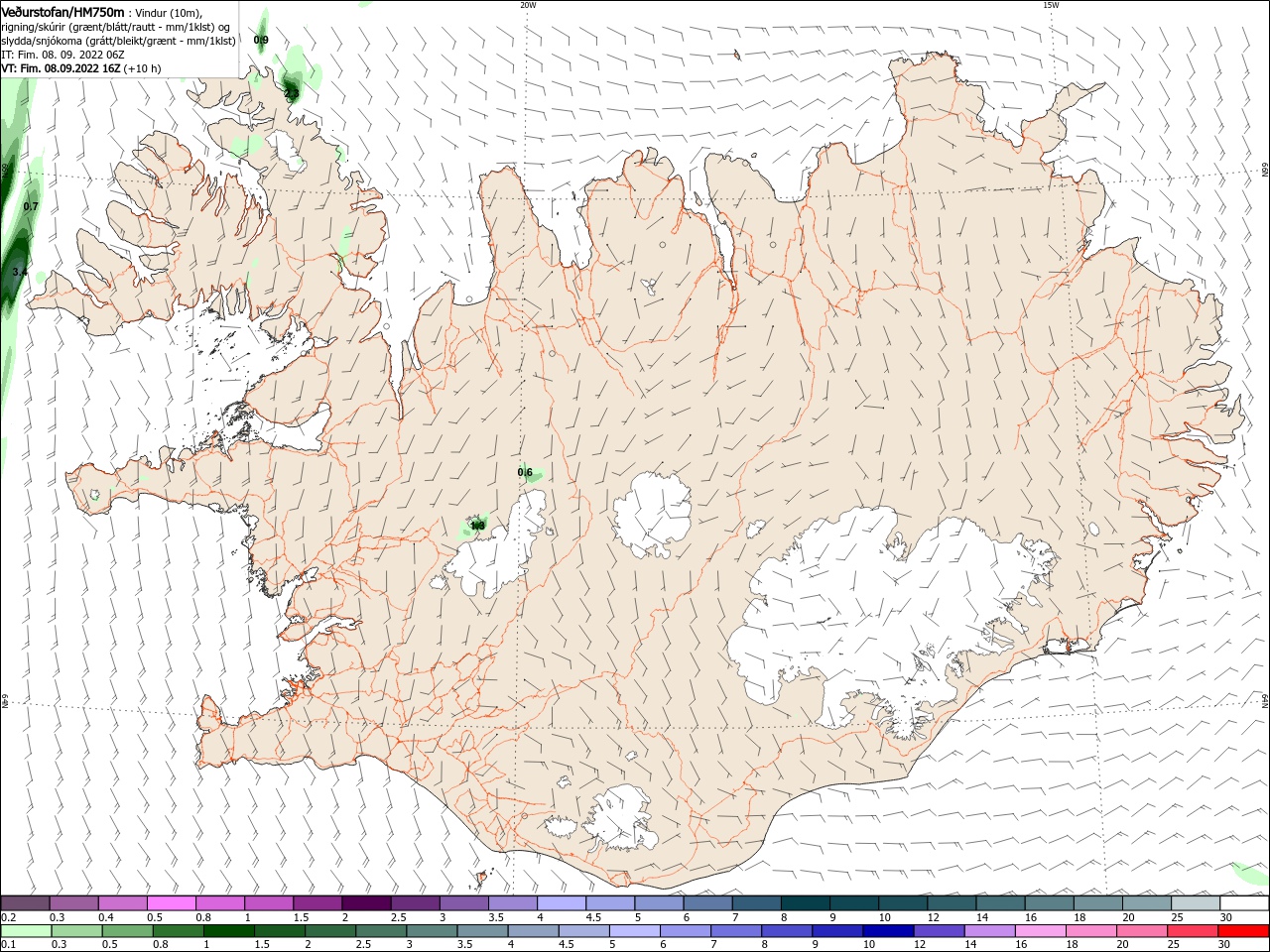
Task: Pick the darkest purple swatch above upper-row 2
Action: click(366, 903)
